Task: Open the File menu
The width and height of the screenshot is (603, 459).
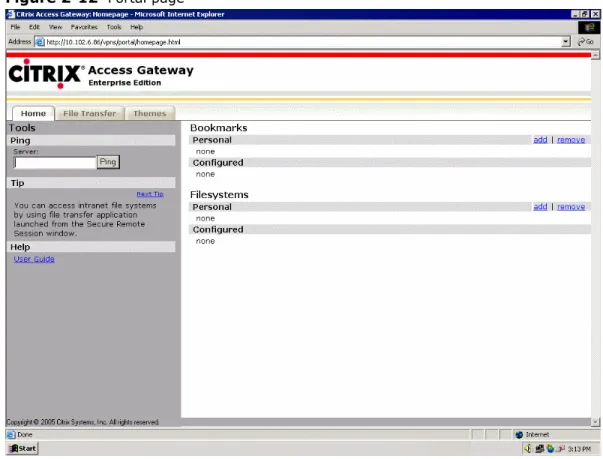Action: pyautogui.click(x=15, y=27)
